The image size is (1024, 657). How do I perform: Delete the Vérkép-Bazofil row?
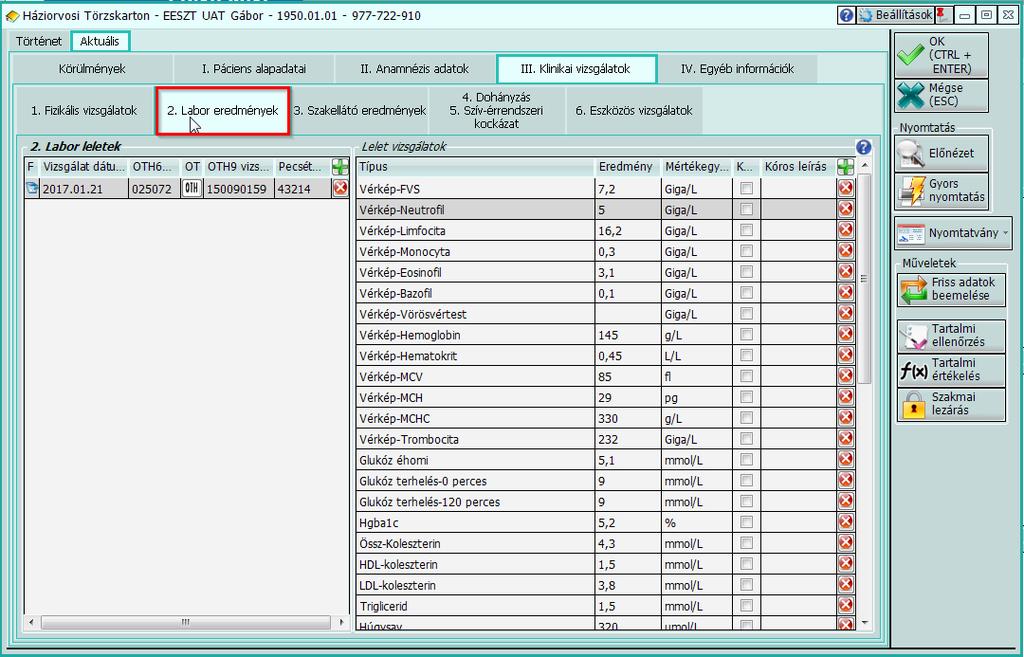coord(846,293)
